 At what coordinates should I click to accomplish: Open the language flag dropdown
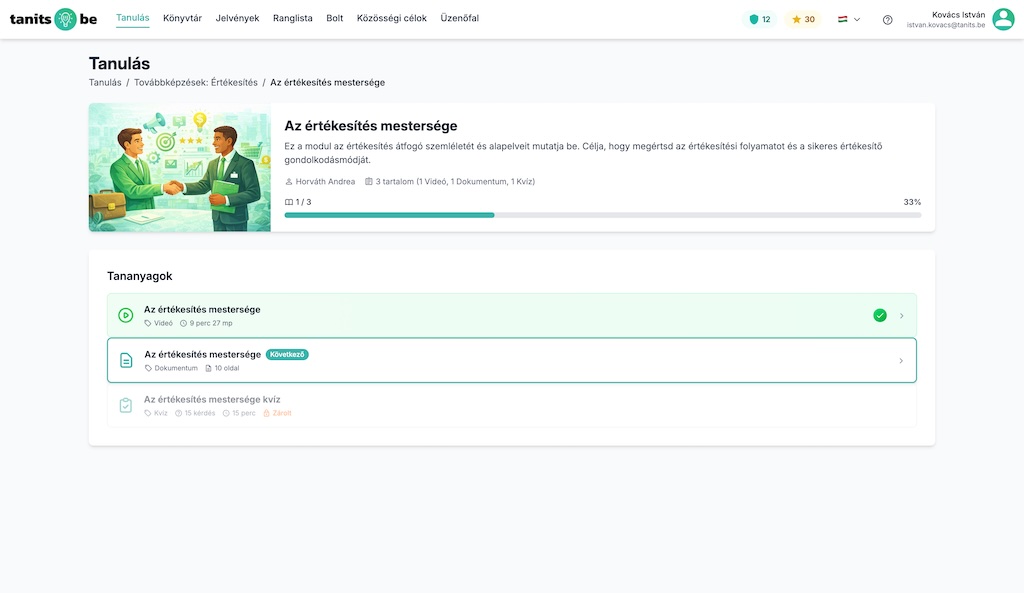[849, 19]
